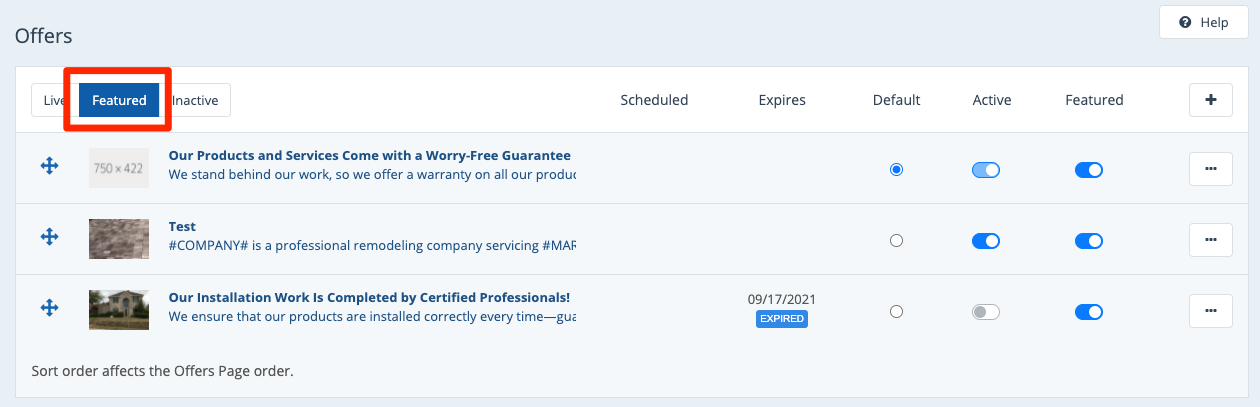Click move handle for Certified Professionals offer
The width and height of the screenshot is (1260, 407).
pyautogui.click(x=49, y=308)
